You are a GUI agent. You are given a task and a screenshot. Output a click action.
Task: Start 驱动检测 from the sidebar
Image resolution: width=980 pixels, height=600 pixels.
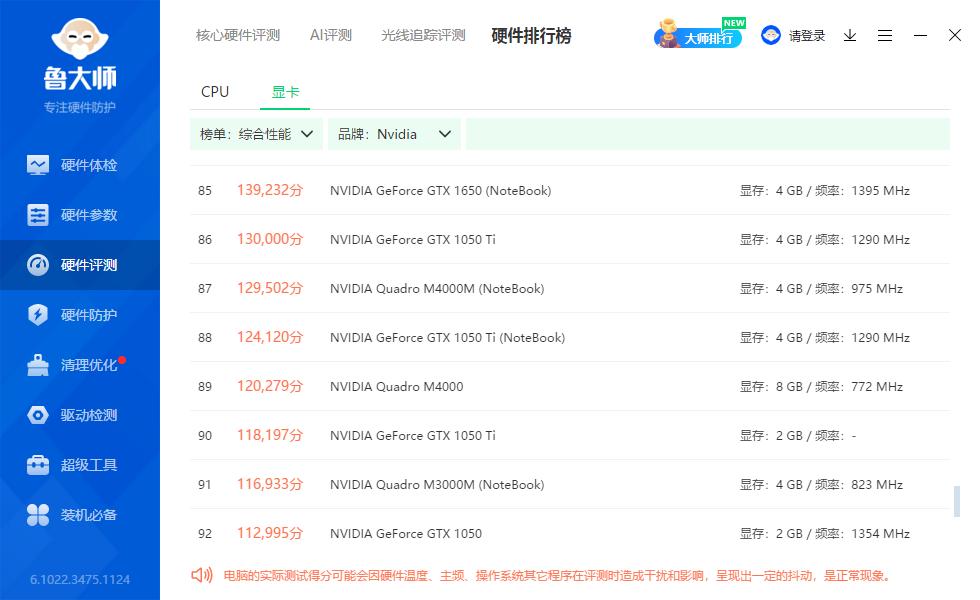80,415
